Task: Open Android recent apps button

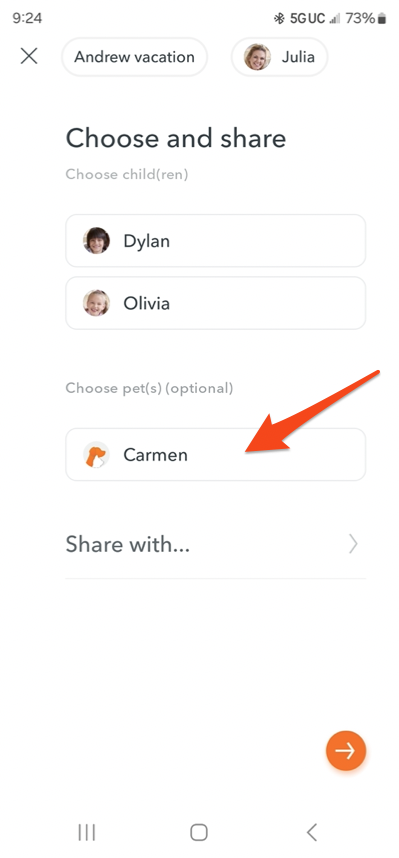Action: [86, 832]
